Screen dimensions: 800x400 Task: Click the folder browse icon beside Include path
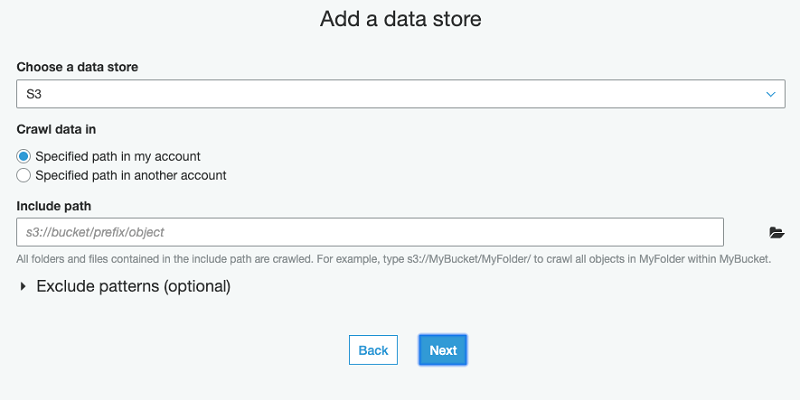[x=776, y=233]
